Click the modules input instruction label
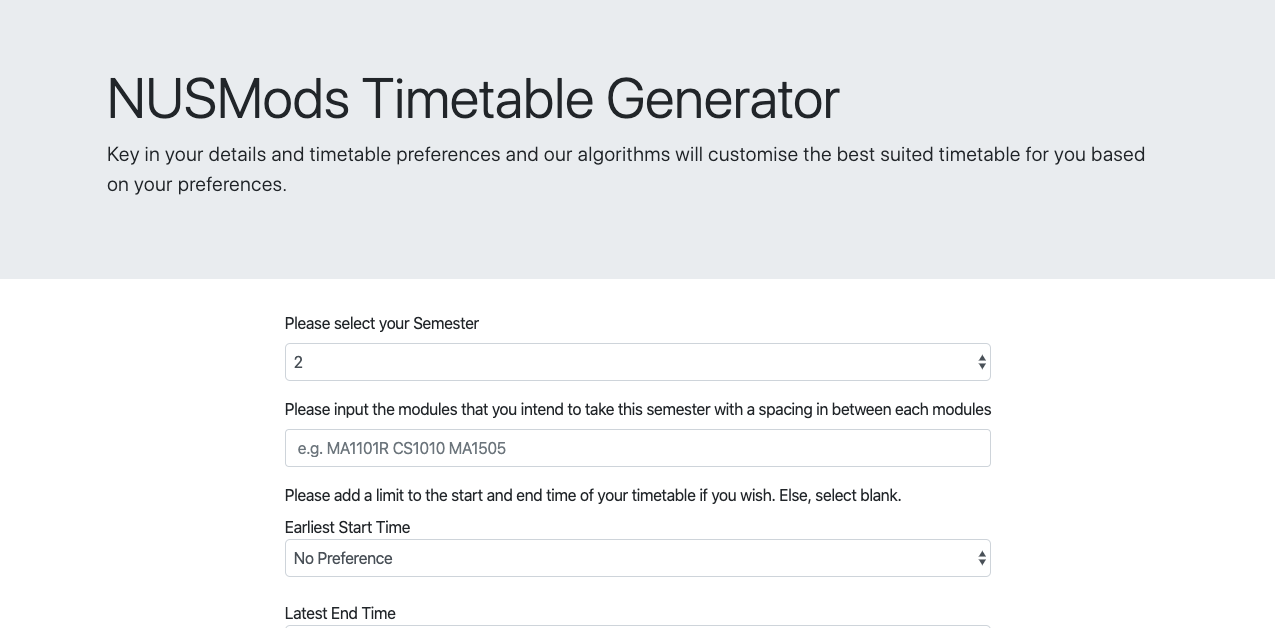The width and height of the screenshot is (1275, 628). click(x=638, y=409)
